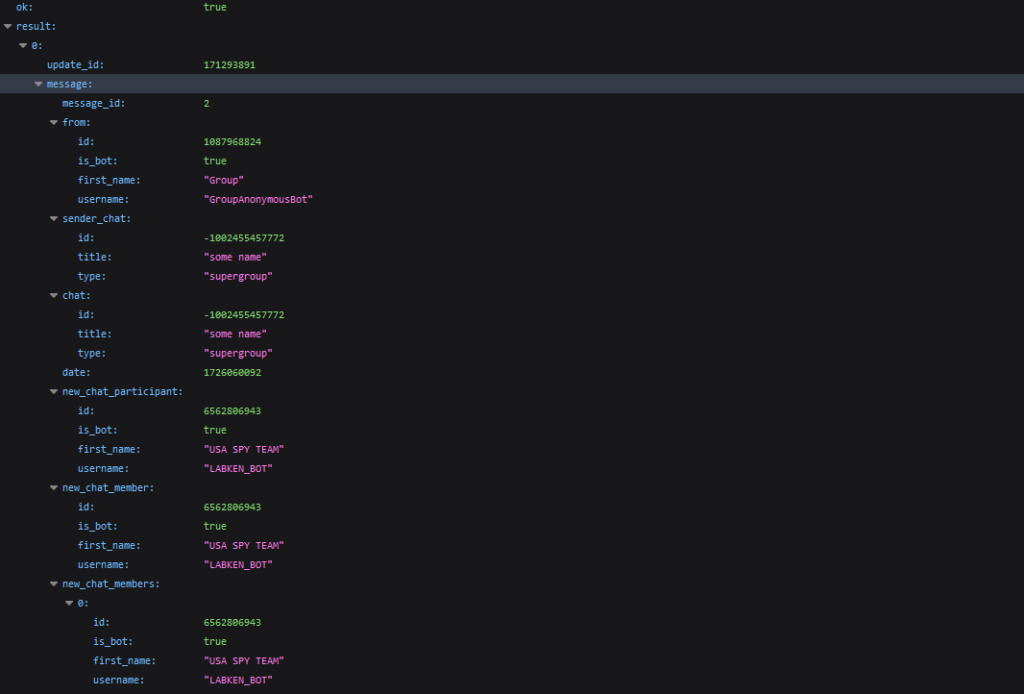Collapse the first result item 0 arrow
This screenshot has width=1024, height=694.
(23, 45)
